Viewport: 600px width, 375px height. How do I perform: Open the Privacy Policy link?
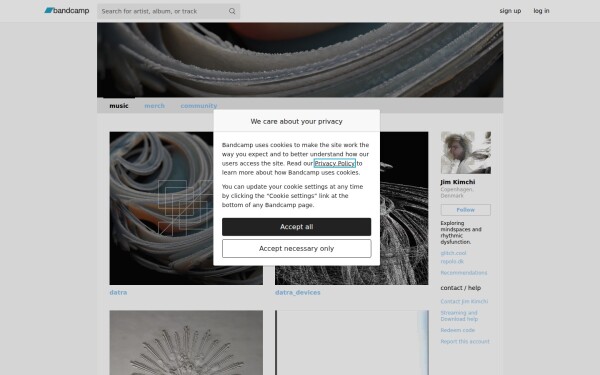334,163
